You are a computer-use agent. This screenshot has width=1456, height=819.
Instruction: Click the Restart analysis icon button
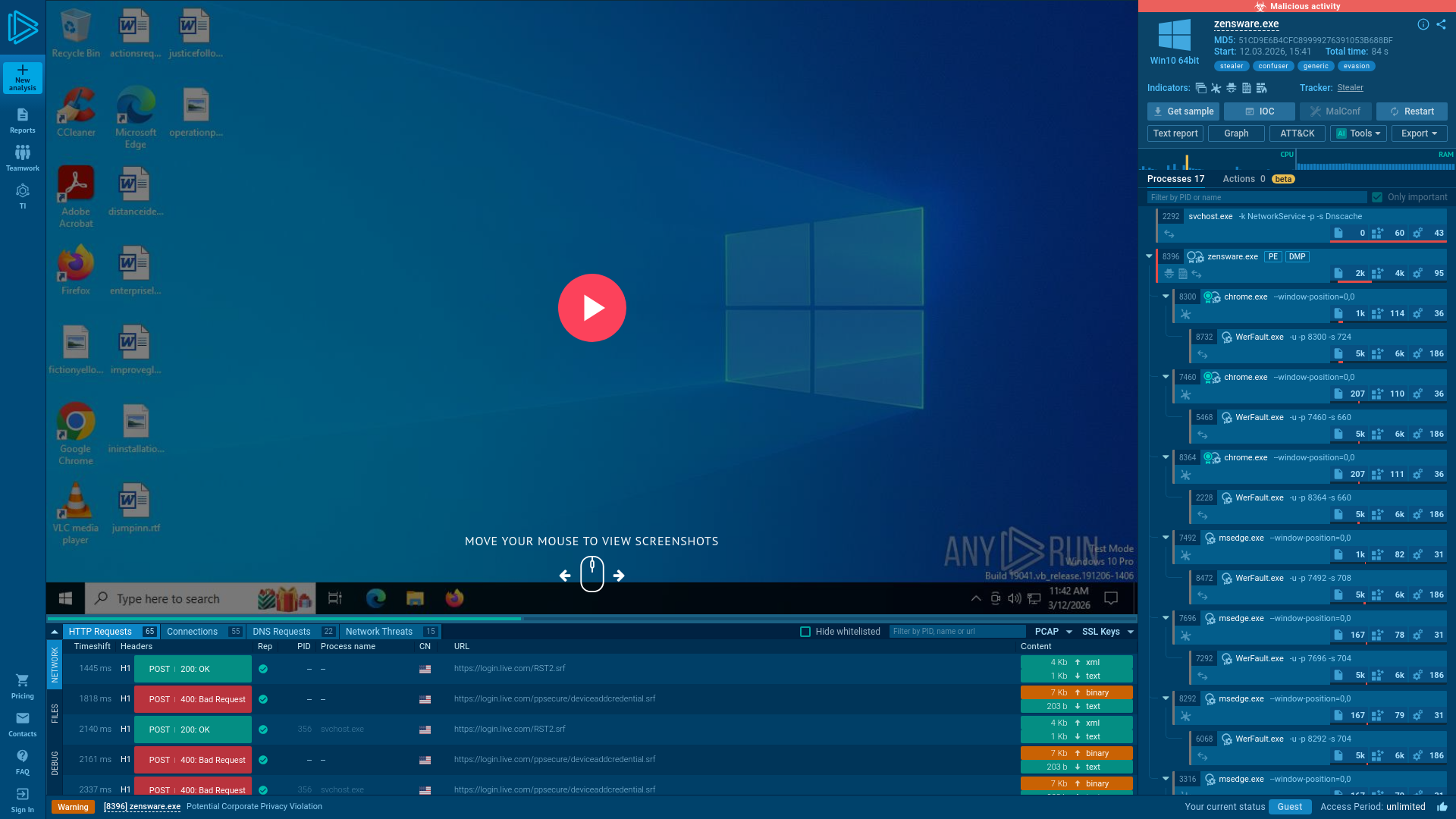click(1411, 111)
